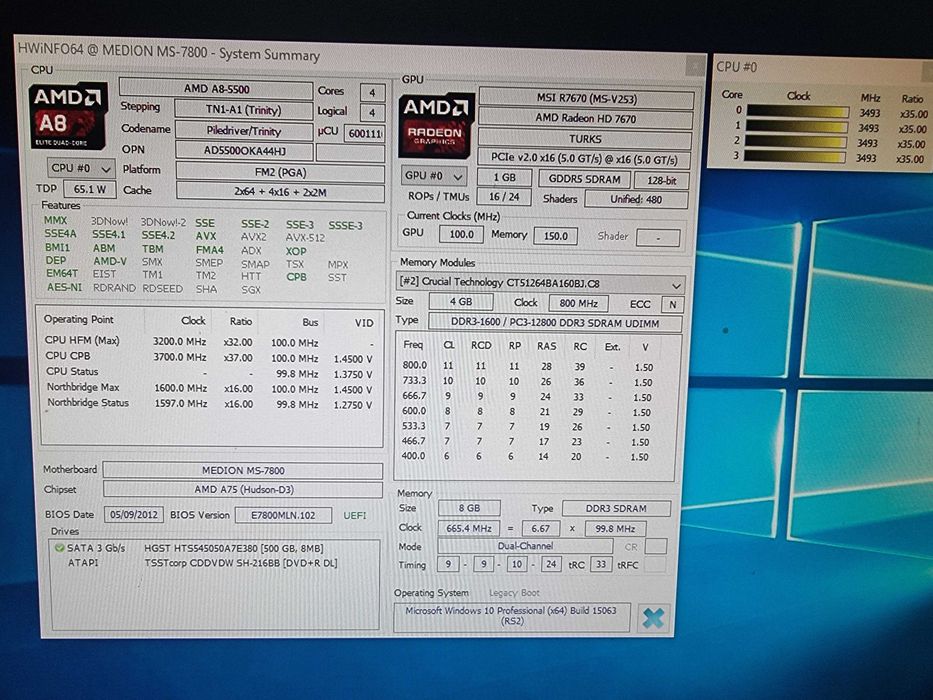The height and width of the screenshot is (700, 933).
Task: Click the Windows 10 Professional operating system field
Action: pyautogui.click(x=512, y=617)
